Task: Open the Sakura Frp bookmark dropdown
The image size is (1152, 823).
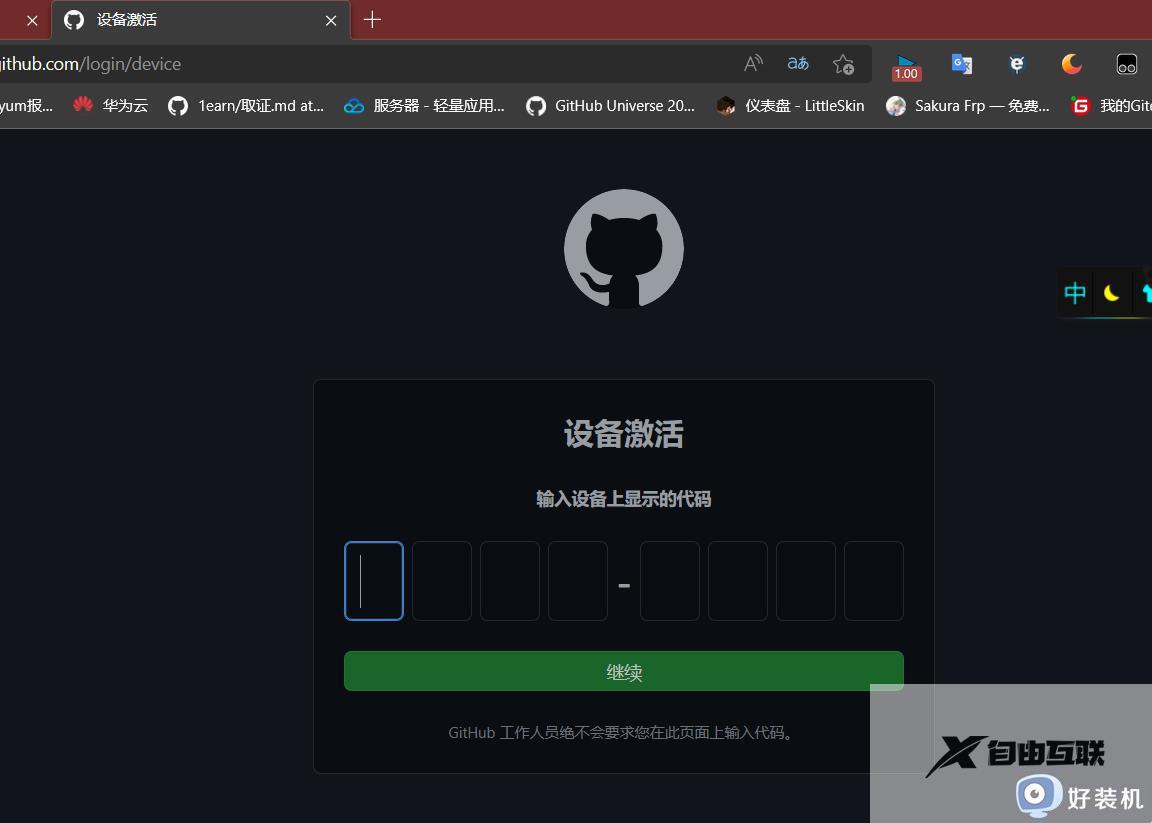Action: [967, 105]
